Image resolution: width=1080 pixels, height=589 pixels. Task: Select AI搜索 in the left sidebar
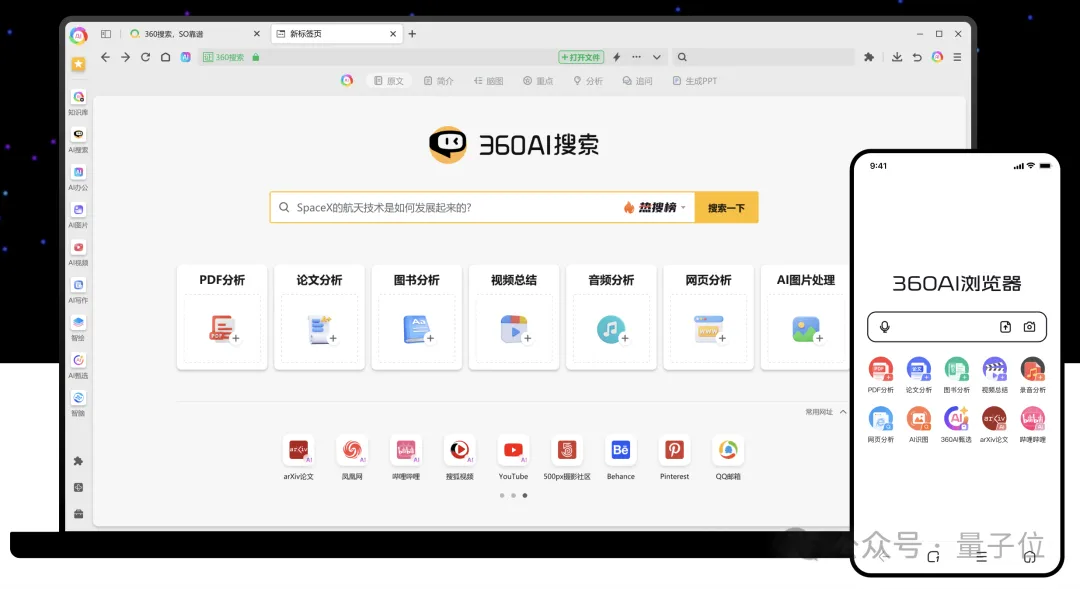[x=79, y=138]
